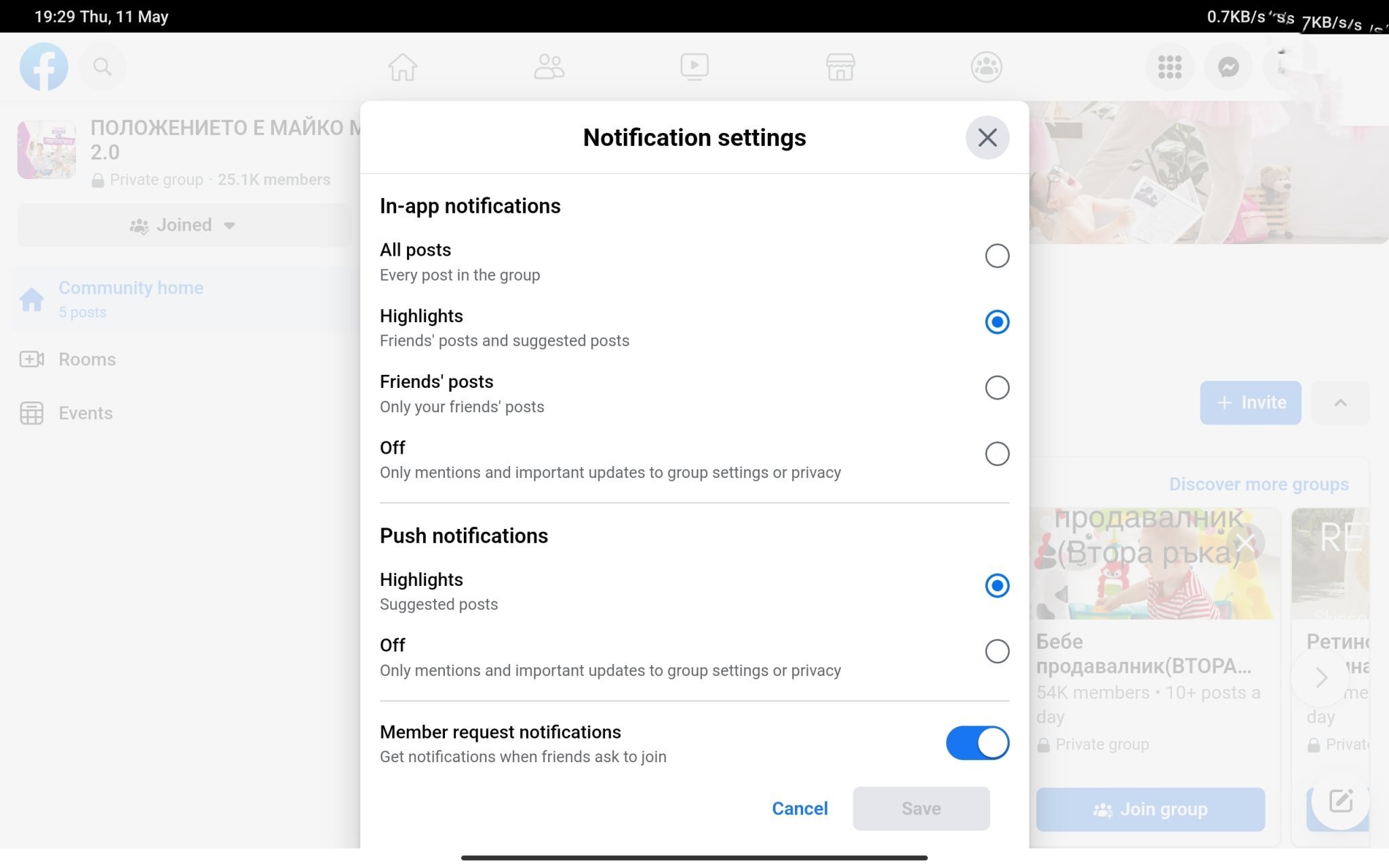Open the Groups icon in top bar
Image resolution: width=1389 pixels, height=868 pixels.
(x=986, y=66)
